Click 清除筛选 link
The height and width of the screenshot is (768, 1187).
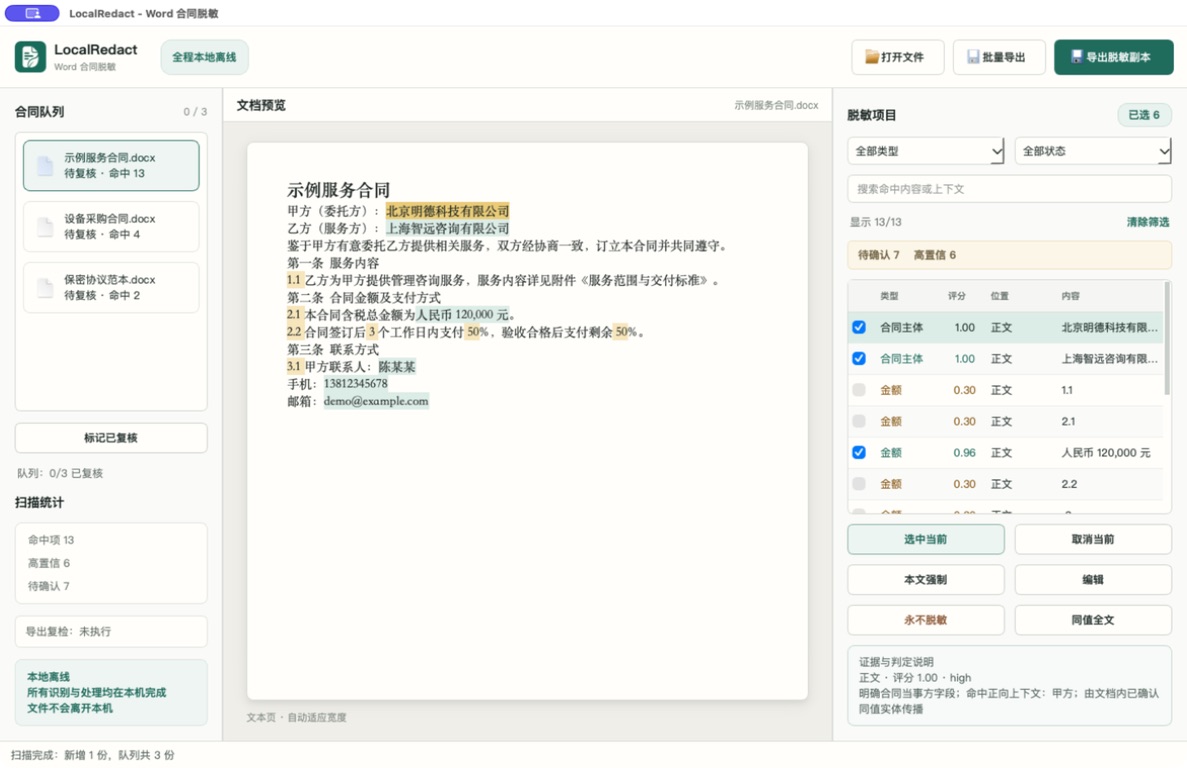[x=1148, y=222]
